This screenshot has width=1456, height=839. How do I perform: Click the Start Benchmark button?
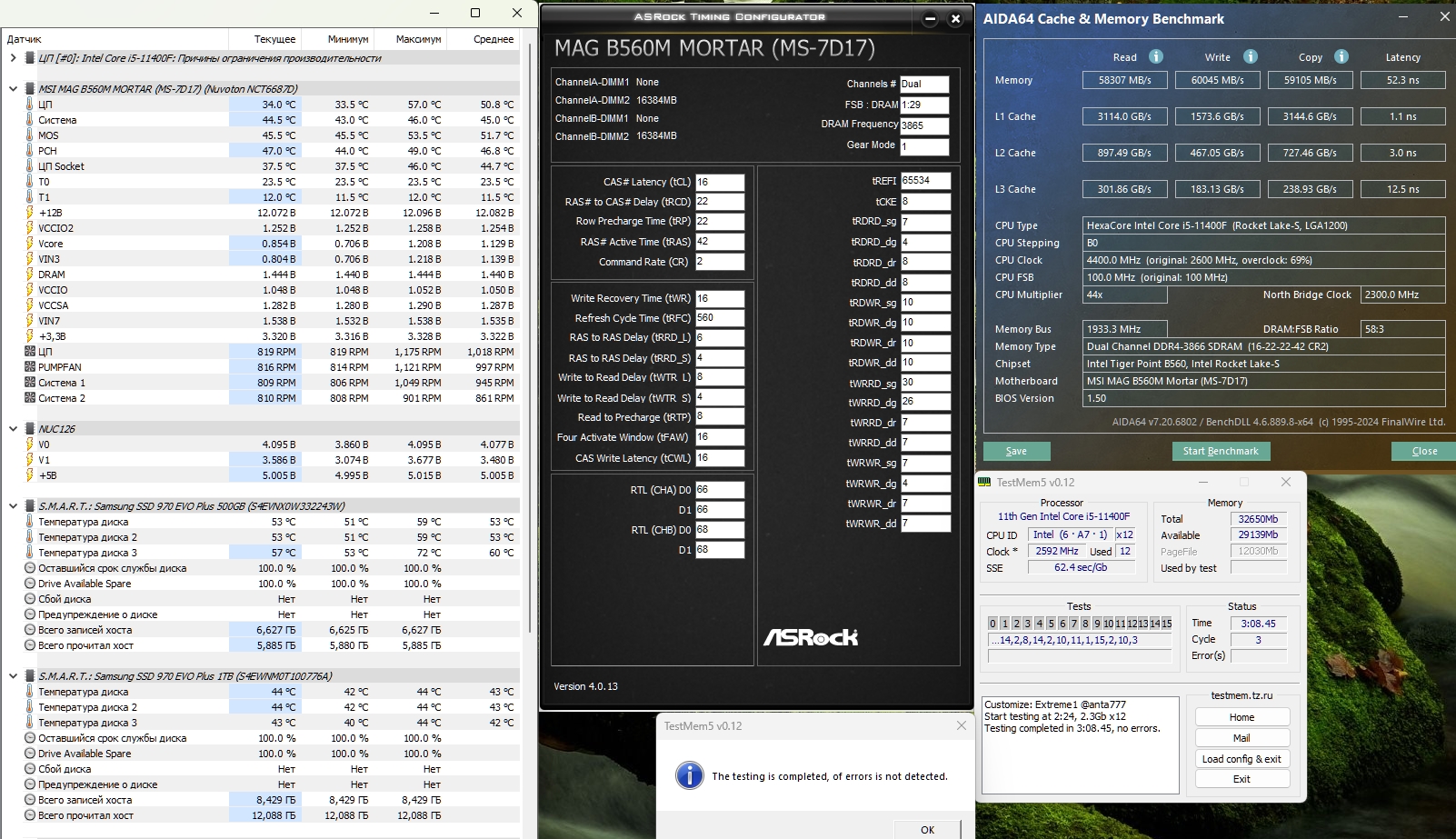coord(1221,451)
